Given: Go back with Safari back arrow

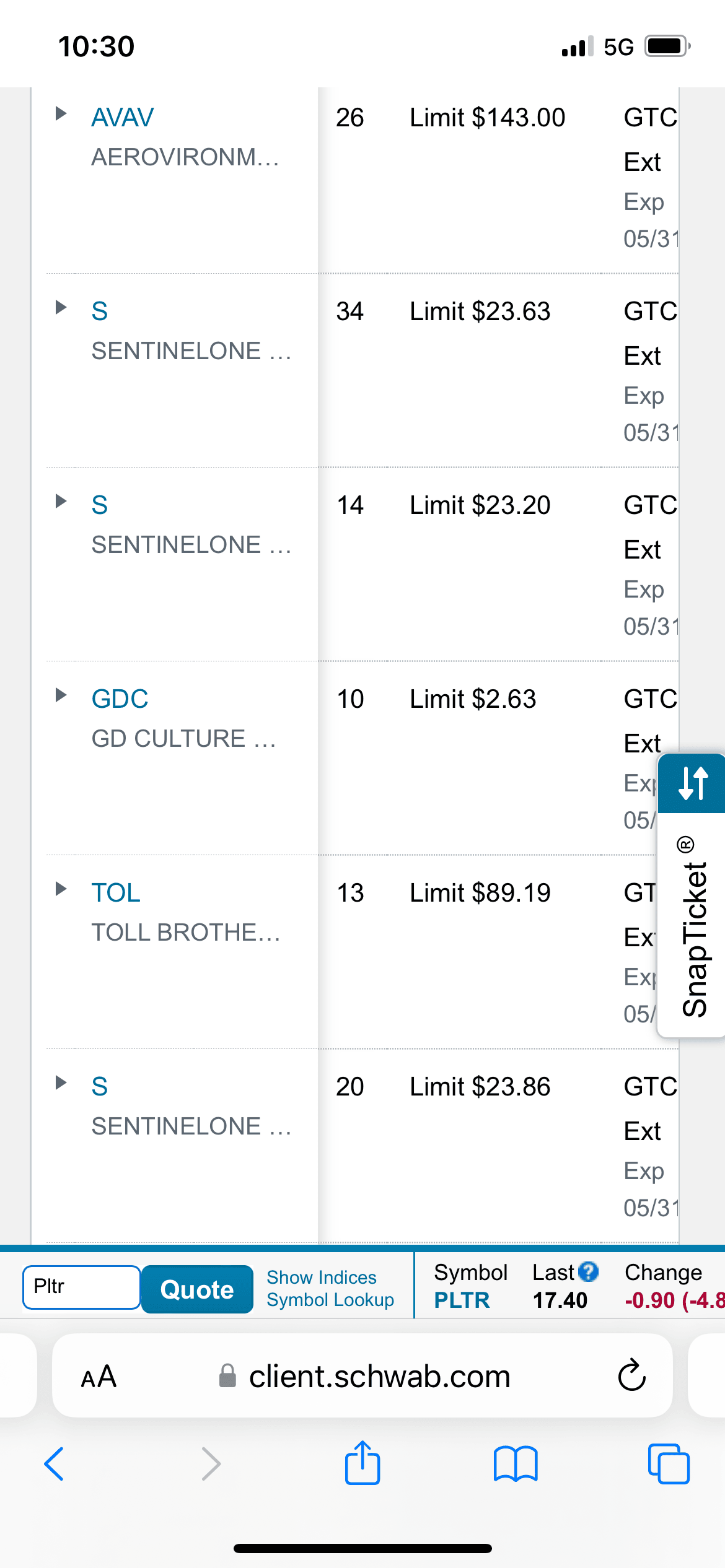Looking at the screenshot, I should [55, 1464].
